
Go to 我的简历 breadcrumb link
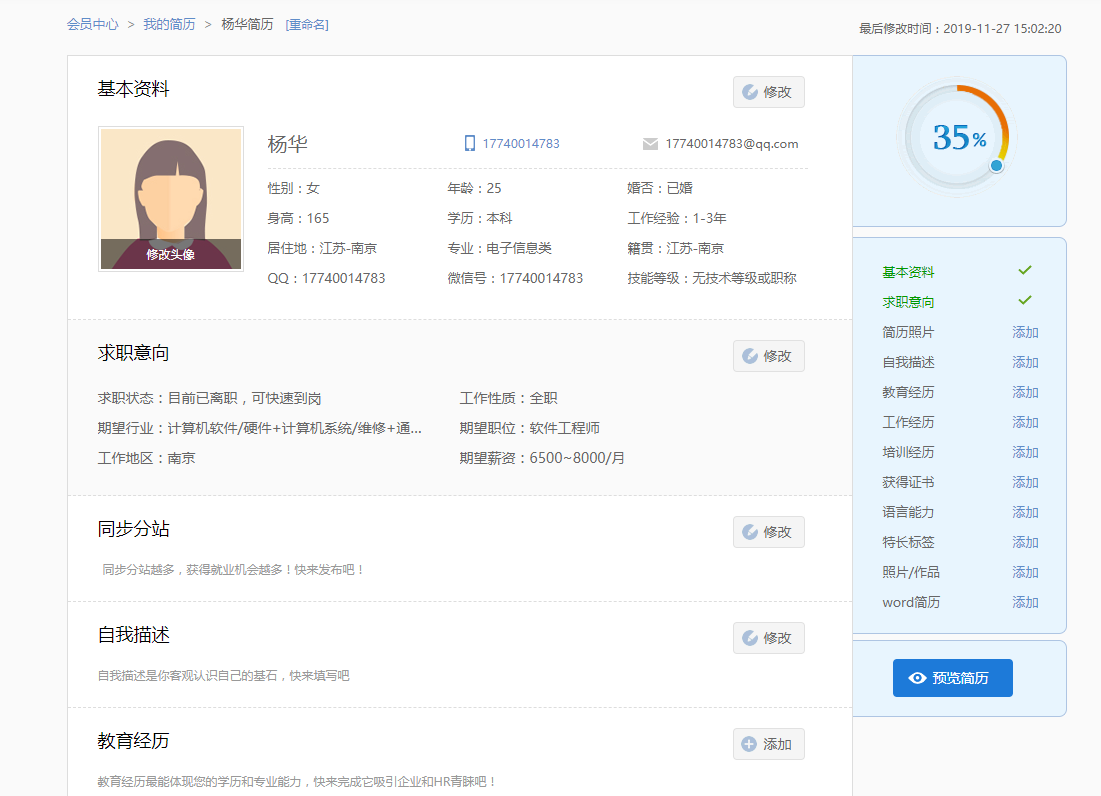(x=169, y=24)
